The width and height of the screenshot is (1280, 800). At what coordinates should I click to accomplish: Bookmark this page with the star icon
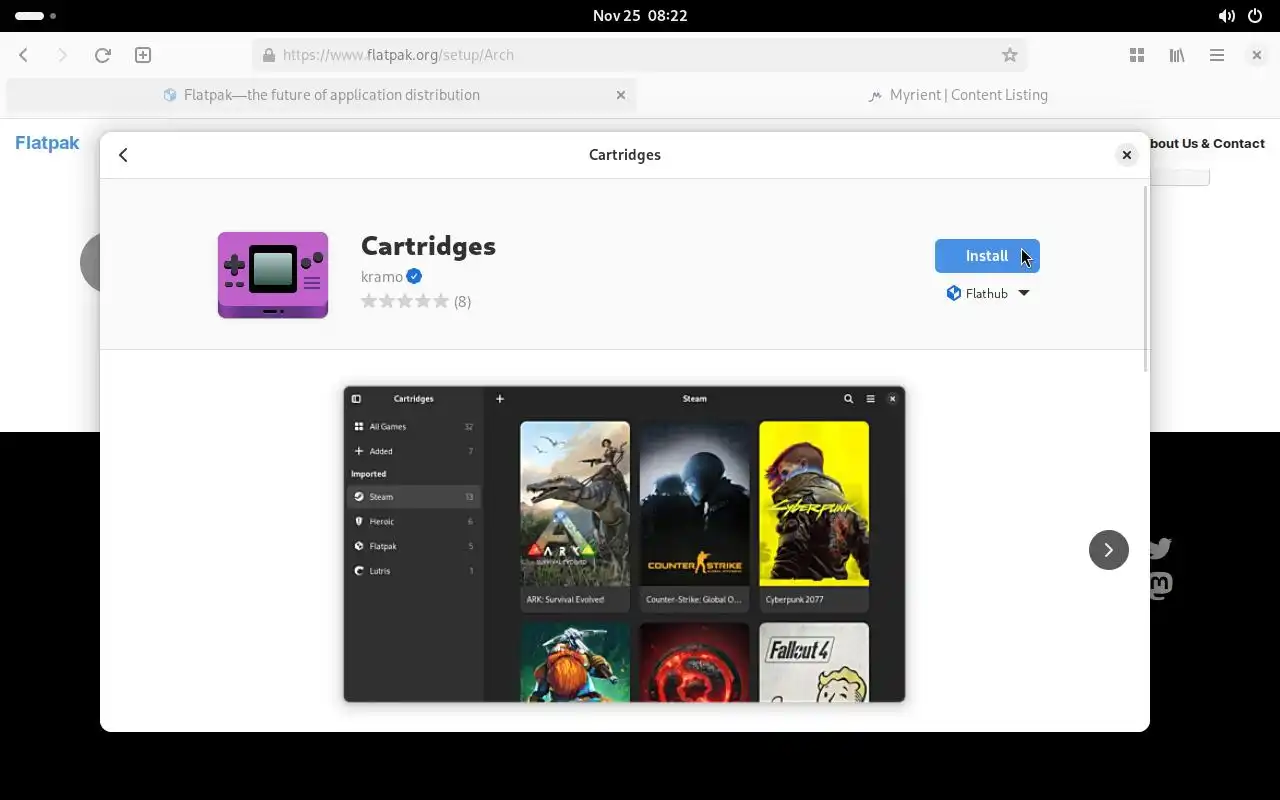pos(1010,55)
